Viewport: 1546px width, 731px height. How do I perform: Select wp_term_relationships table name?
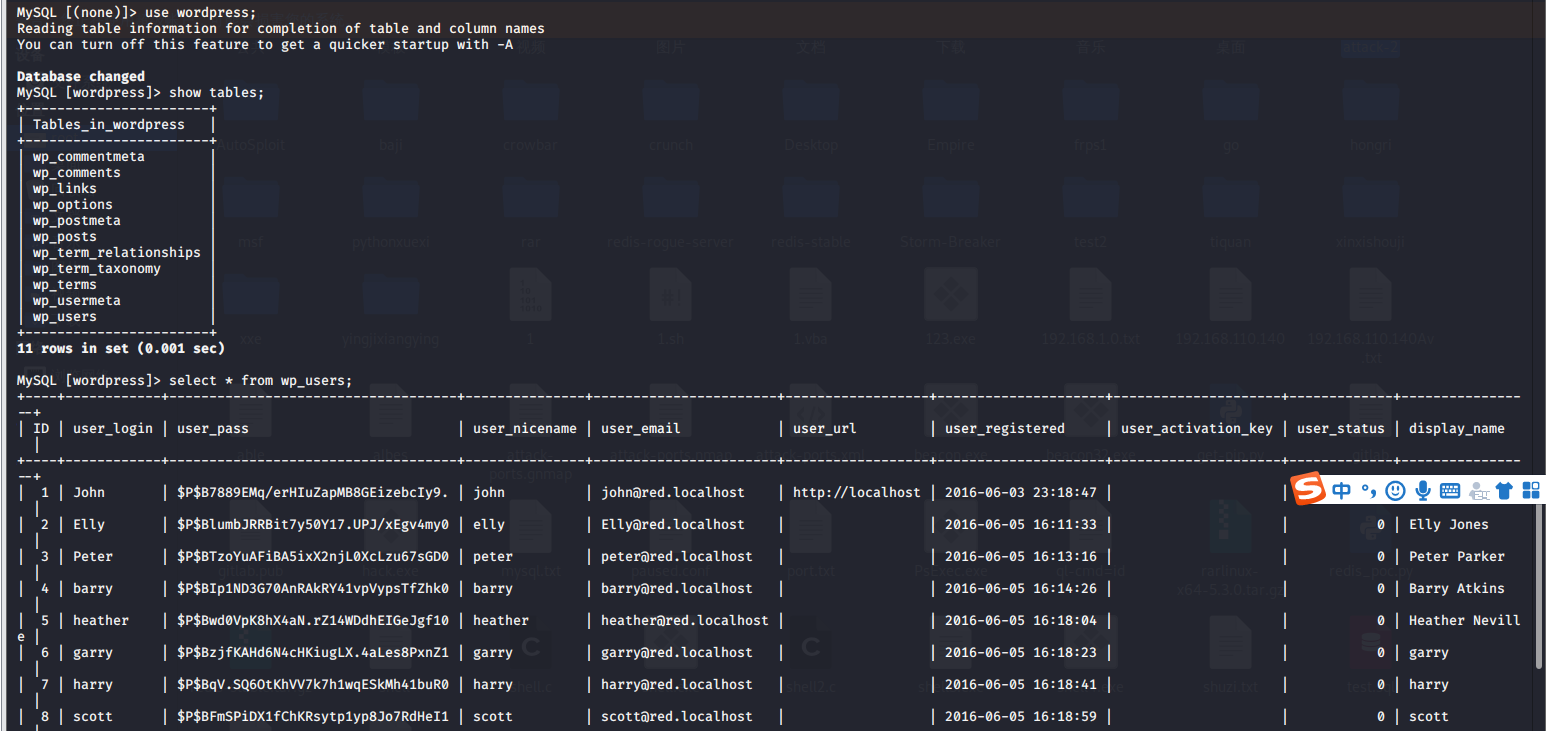pyautogui.click(x=117, y=252)
